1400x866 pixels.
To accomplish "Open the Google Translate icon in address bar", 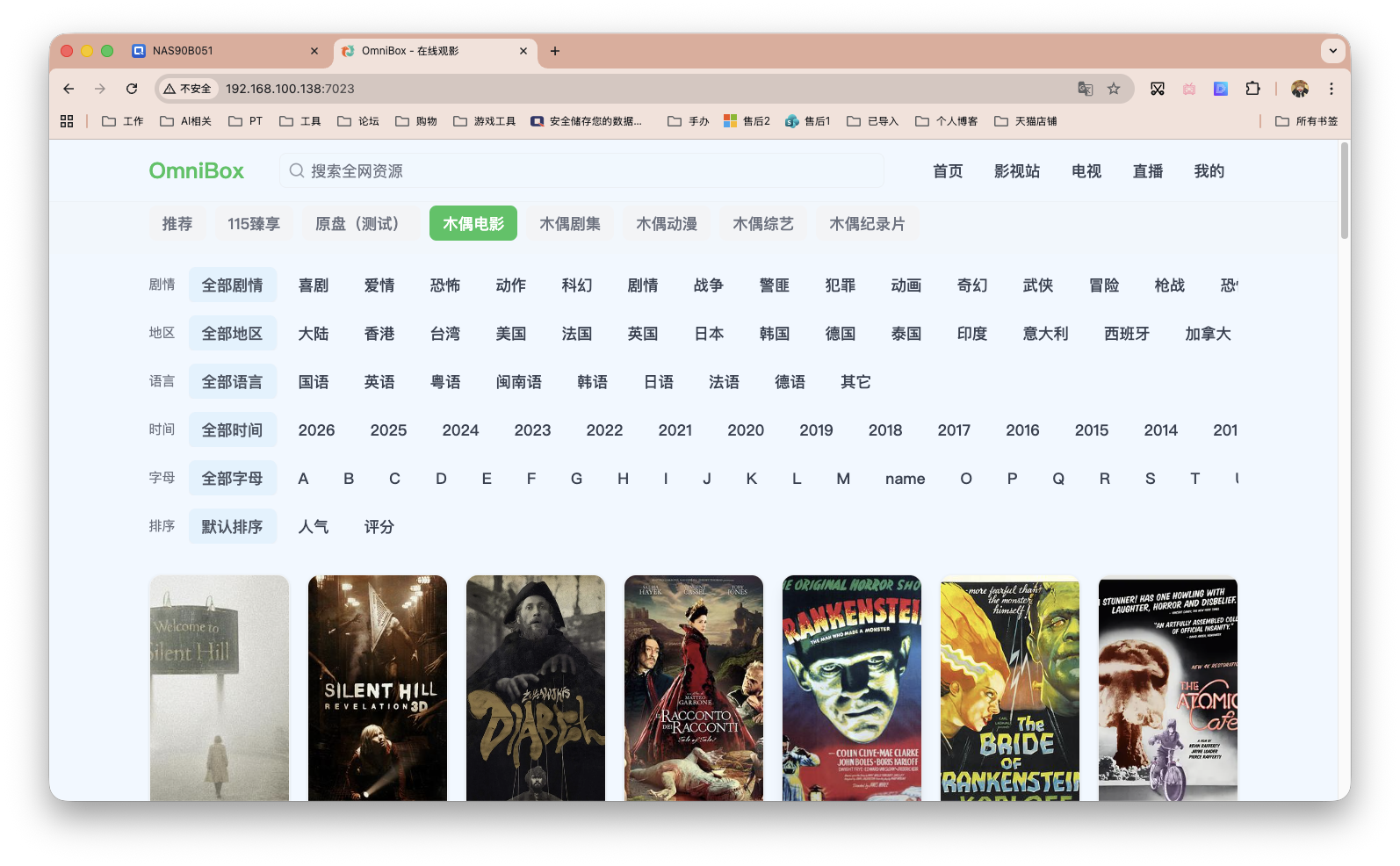I will click(1086, 89).
